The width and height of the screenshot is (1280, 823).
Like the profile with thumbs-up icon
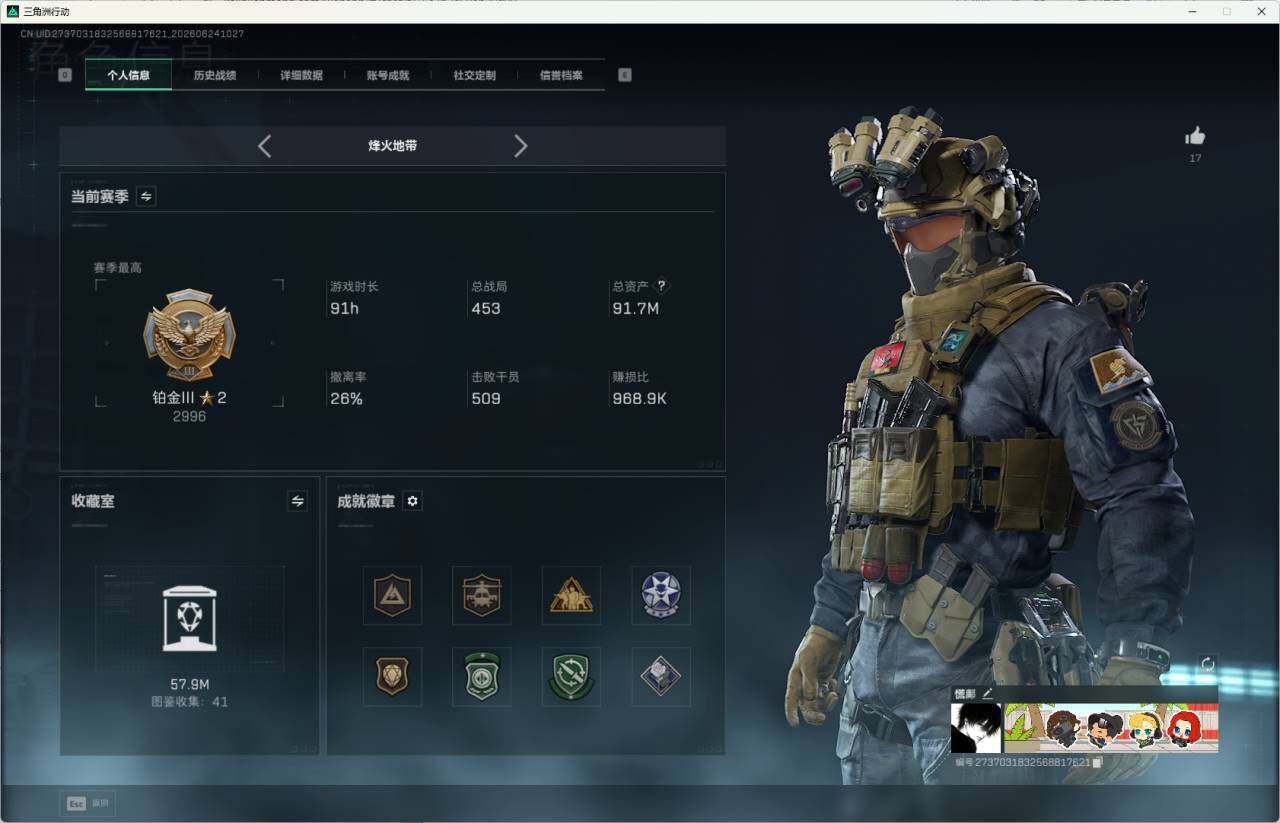tap(1195, 136)
